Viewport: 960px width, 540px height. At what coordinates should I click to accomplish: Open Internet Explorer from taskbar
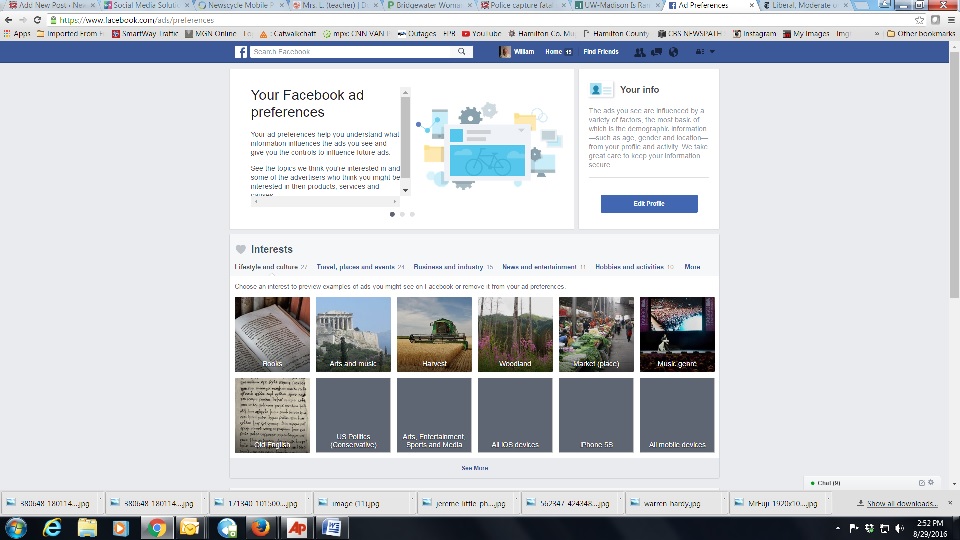[52, 528]
